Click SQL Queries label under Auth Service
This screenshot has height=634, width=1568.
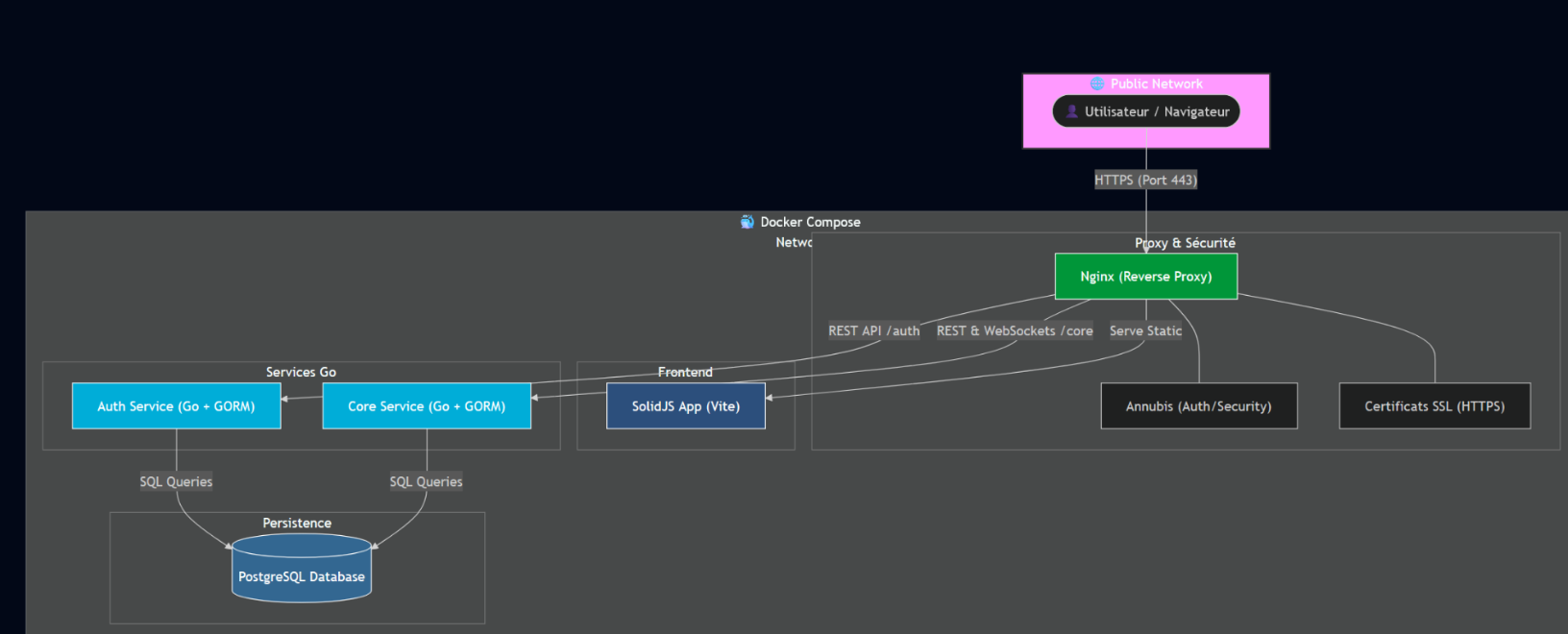[176, 482]
